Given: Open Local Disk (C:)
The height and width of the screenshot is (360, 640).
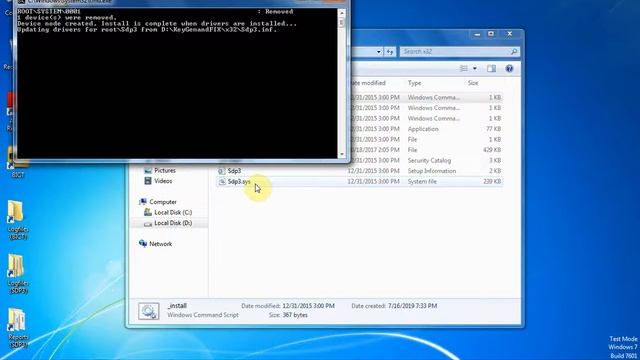Looking at the screenshot, I should pos(173,212).
